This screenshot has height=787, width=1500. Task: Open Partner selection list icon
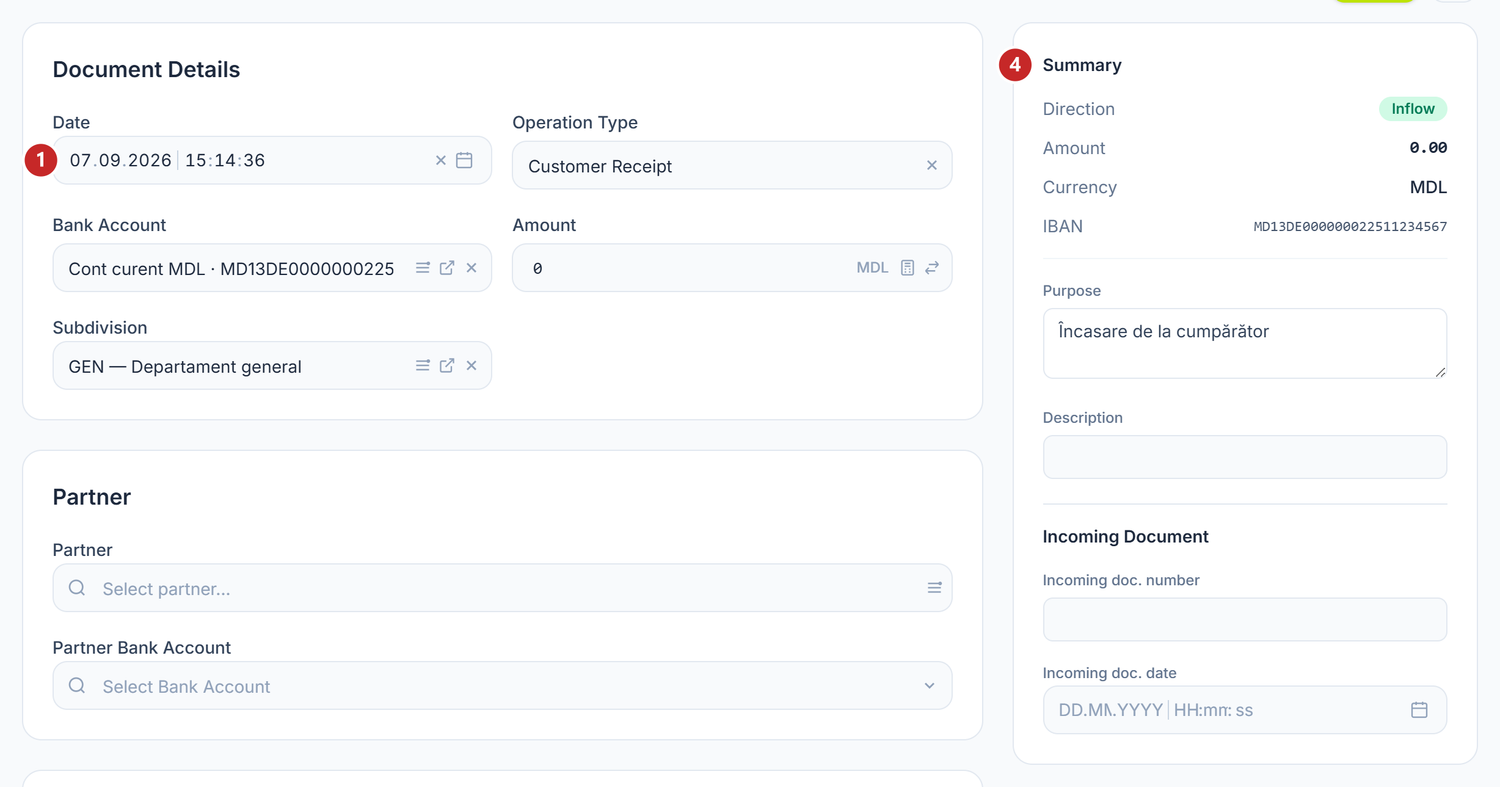pos(934,588)
